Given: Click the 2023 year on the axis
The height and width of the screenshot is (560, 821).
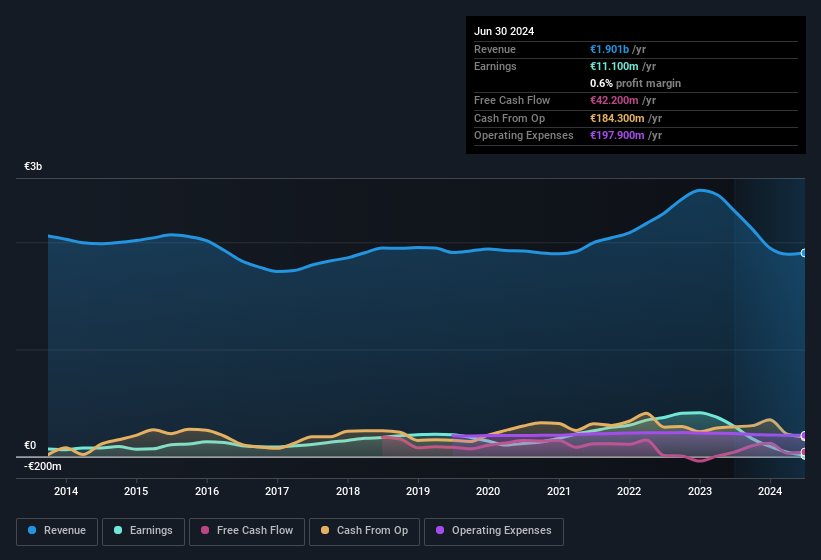Looking at the screenshot, I should tap(700, 491).
